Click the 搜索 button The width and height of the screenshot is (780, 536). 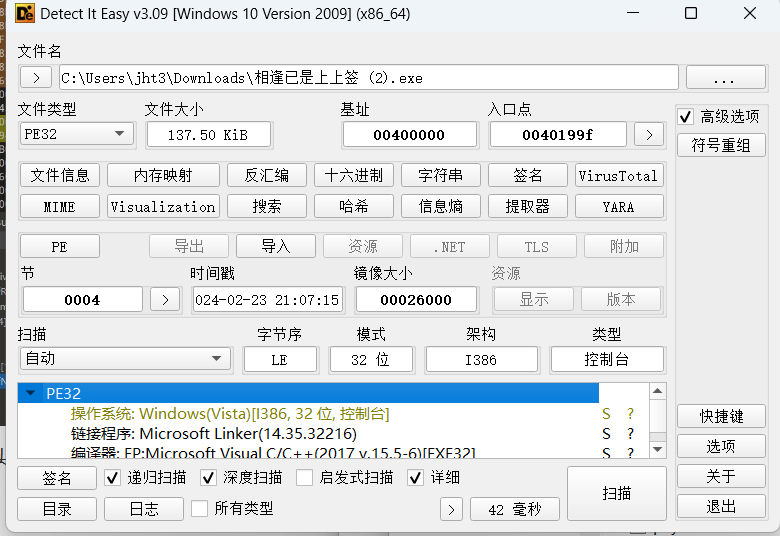coord(267,207)
